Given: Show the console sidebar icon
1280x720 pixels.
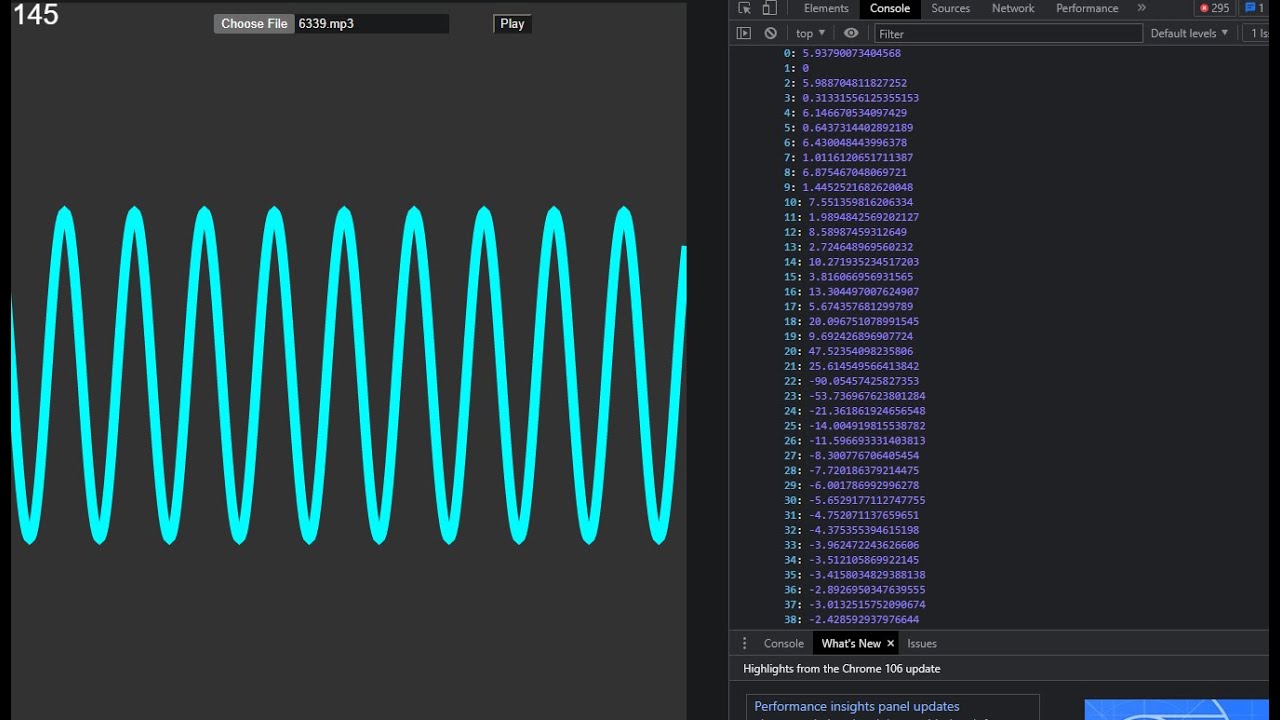Looking at the screenshot, I should coord(743,33).
